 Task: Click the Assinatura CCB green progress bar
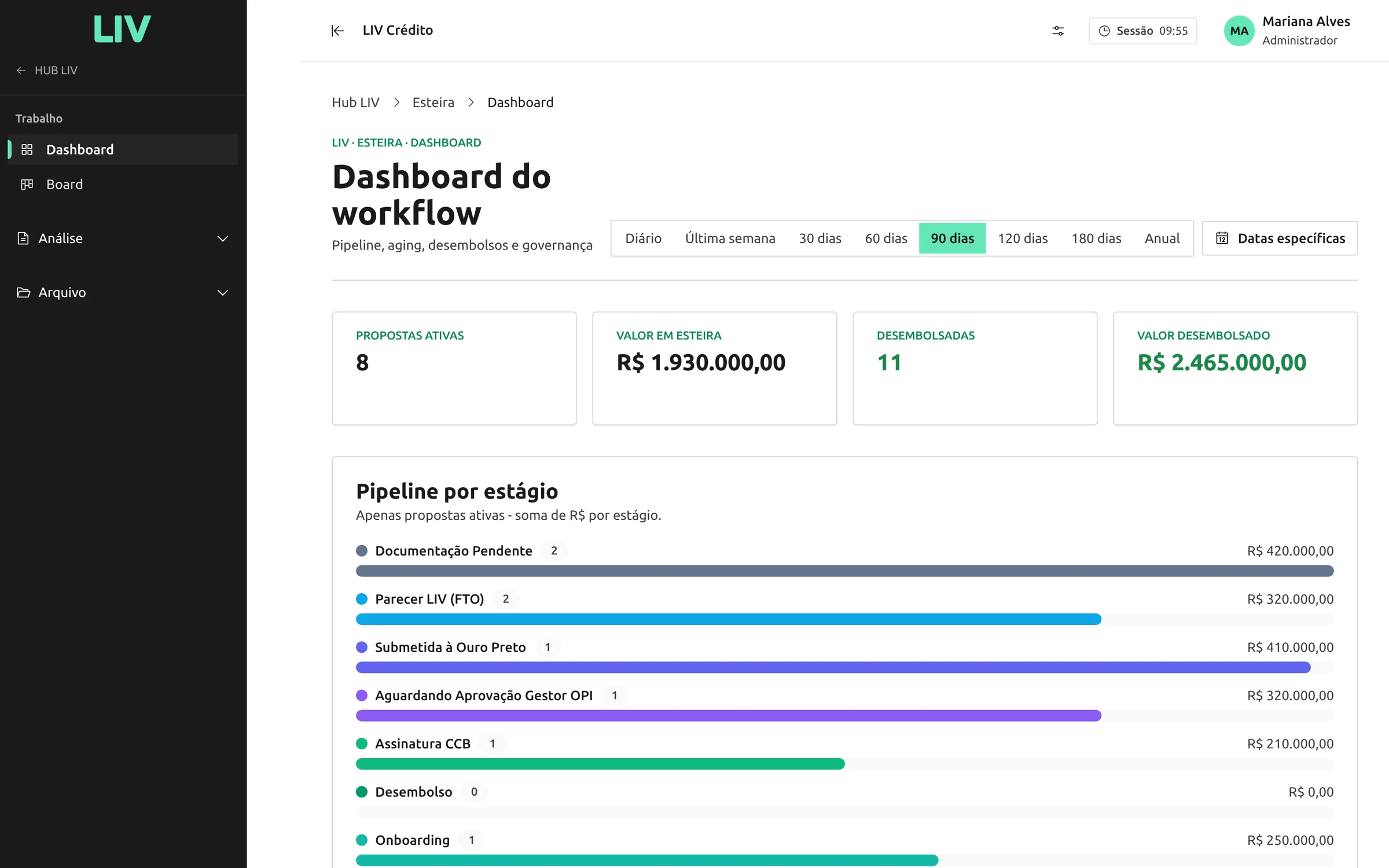pos(600,764)
